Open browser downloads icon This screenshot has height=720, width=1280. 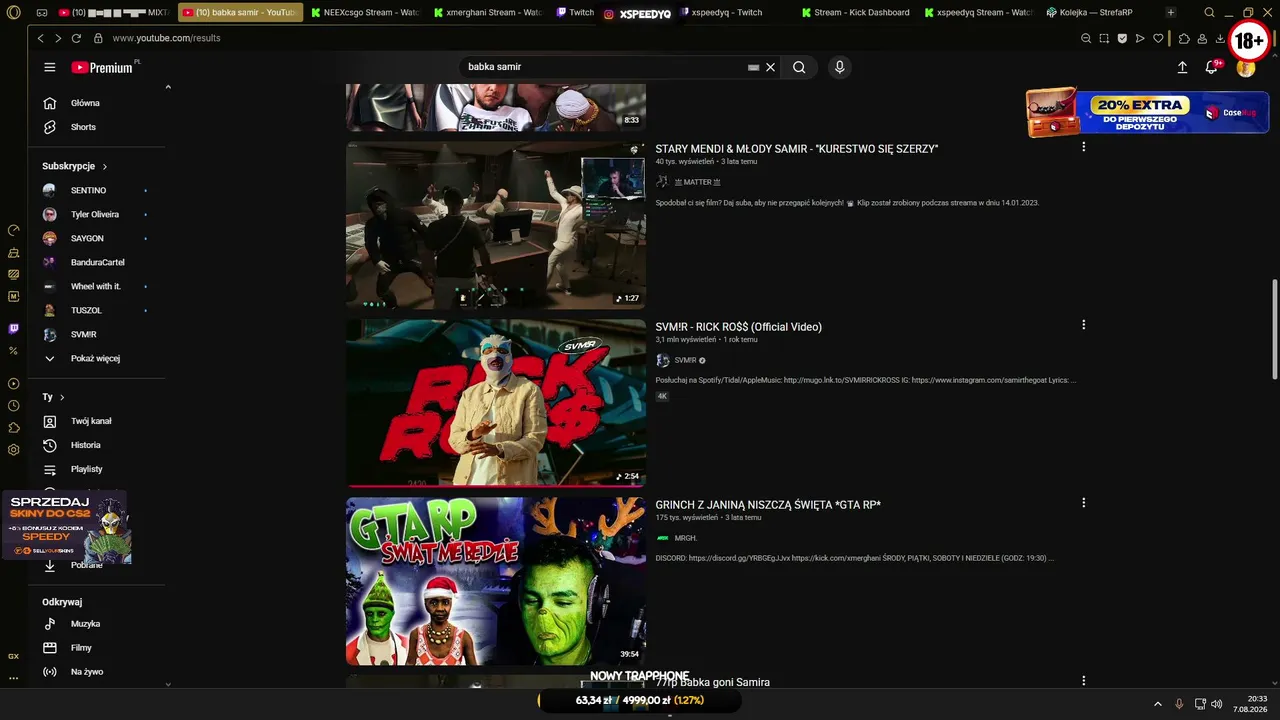point(1220,38)
